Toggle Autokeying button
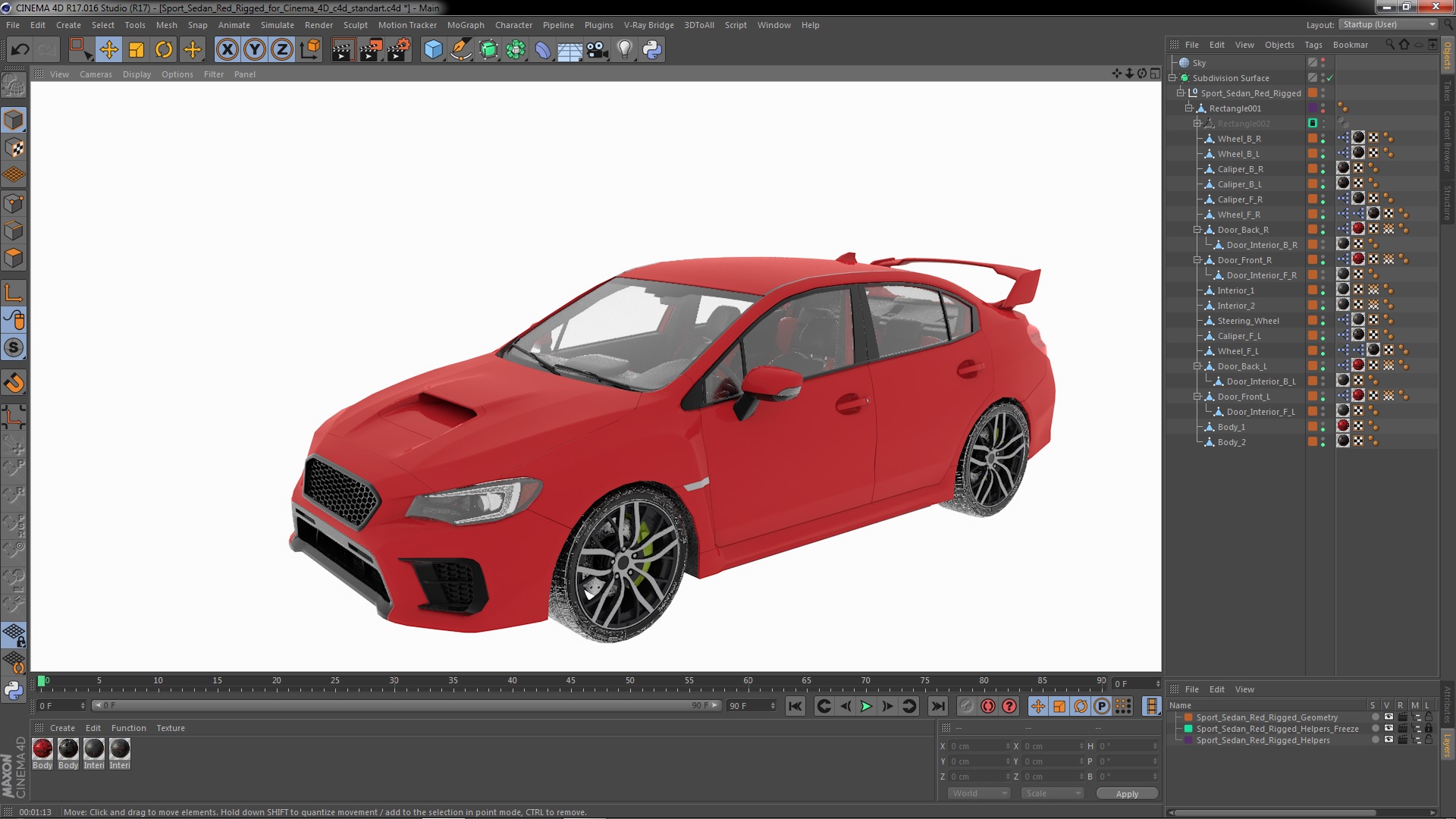Screen dimensions: 1456x819 [x=987, y=706]
